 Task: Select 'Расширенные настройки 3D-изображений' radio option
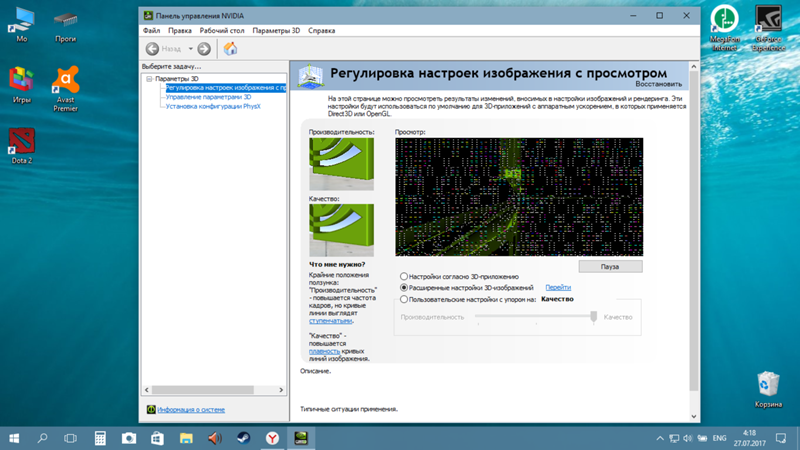tap(404, 288)
